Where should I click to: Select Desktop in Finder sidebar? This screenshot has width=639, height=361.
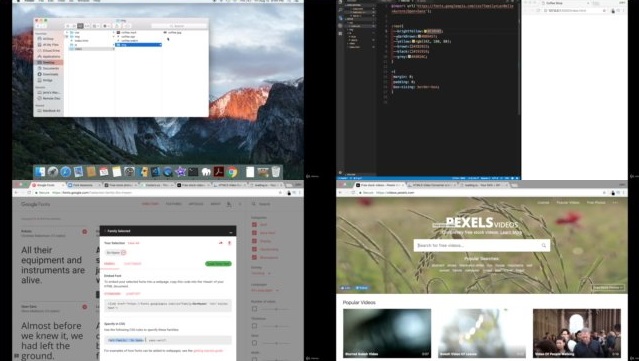pos(49,62)
